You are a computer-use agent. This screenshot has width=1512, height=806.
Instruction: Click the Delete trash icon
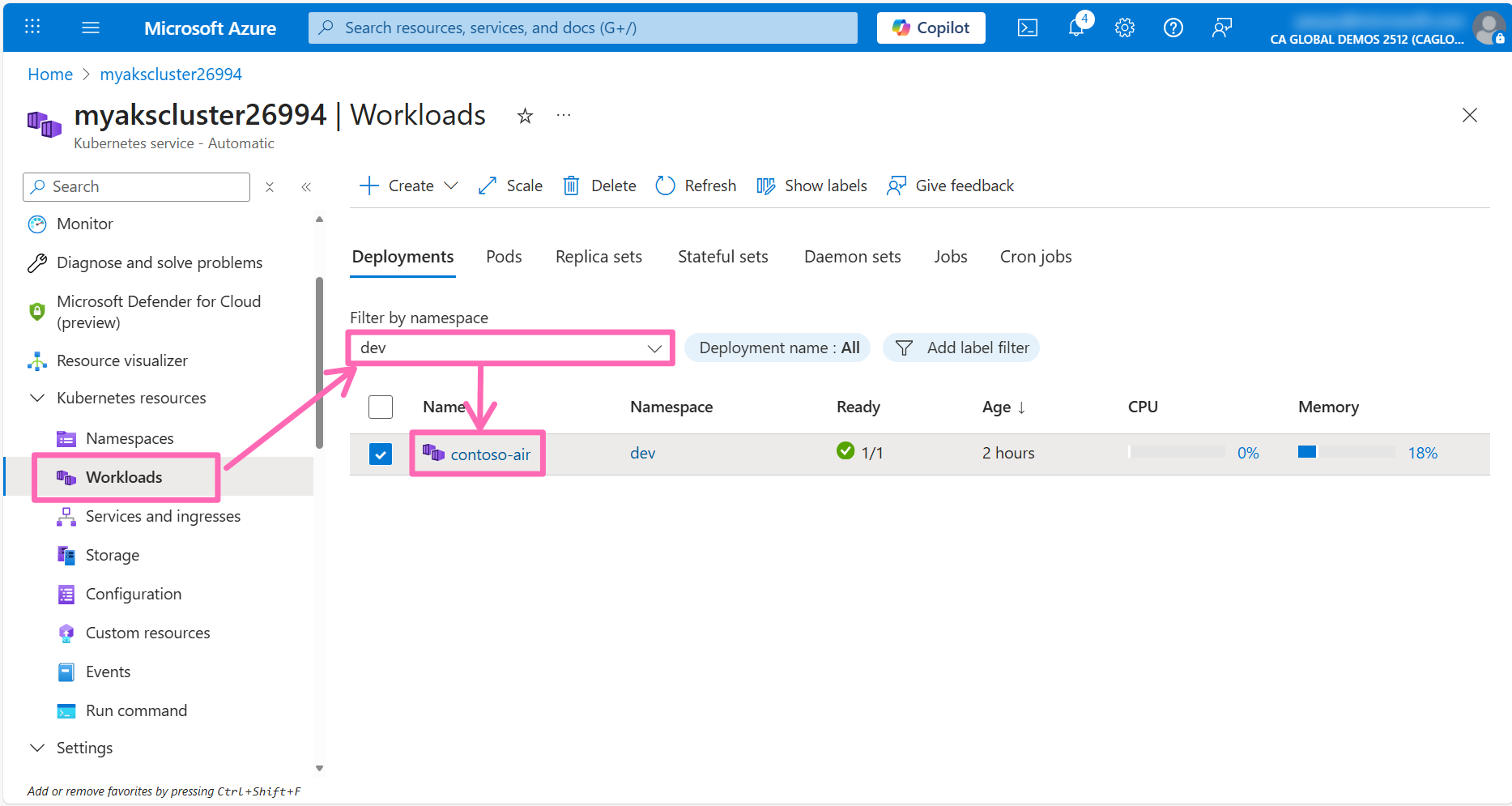[571, 186]
